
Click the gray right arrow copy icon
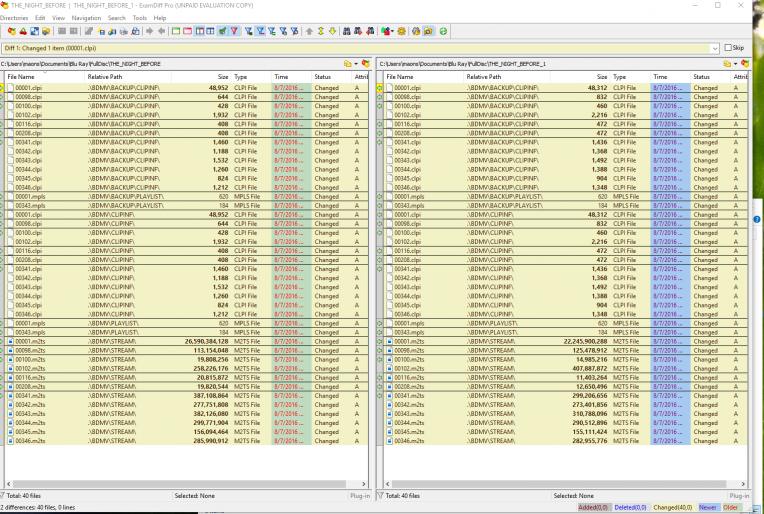150,31
